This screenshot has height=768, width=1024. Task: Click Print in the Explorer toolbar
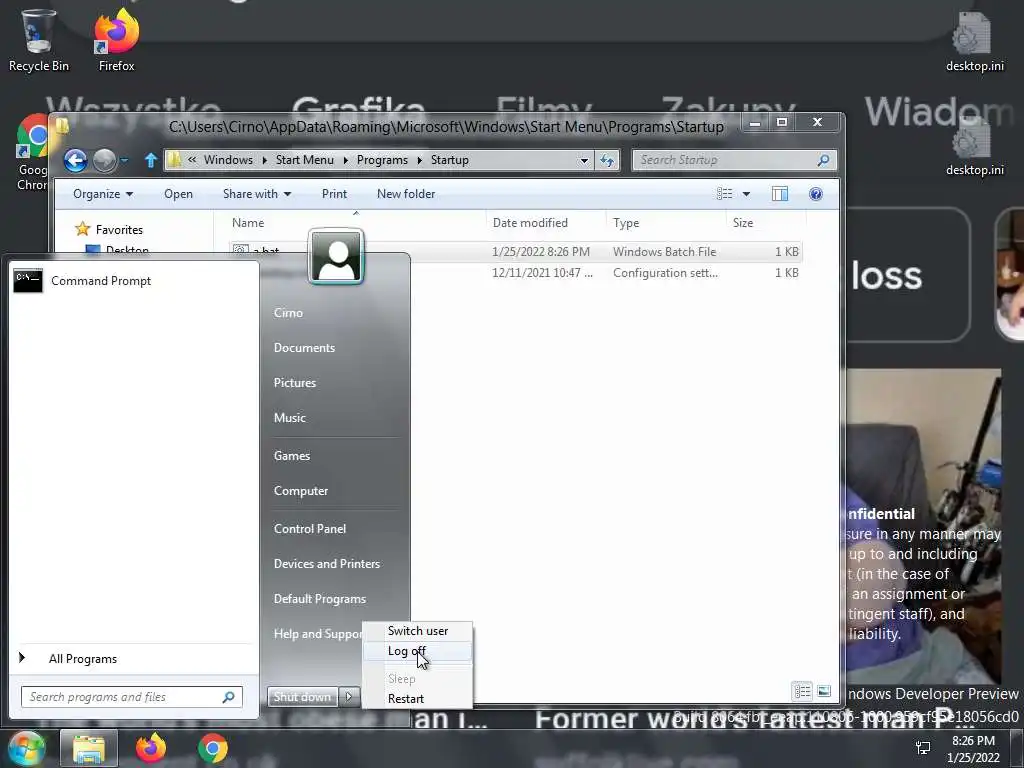tap(334, 194)
